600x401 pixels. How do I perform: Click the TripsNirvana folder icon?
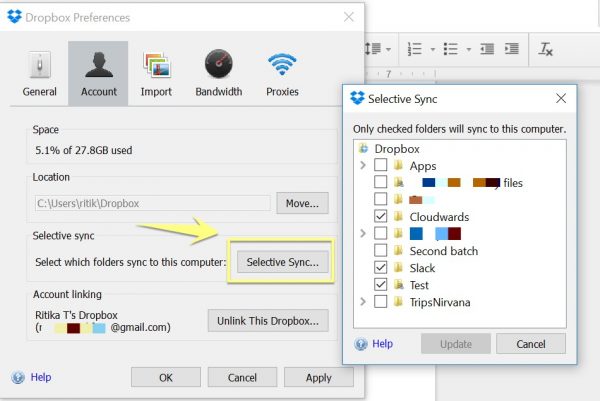[x=398, y=302]
